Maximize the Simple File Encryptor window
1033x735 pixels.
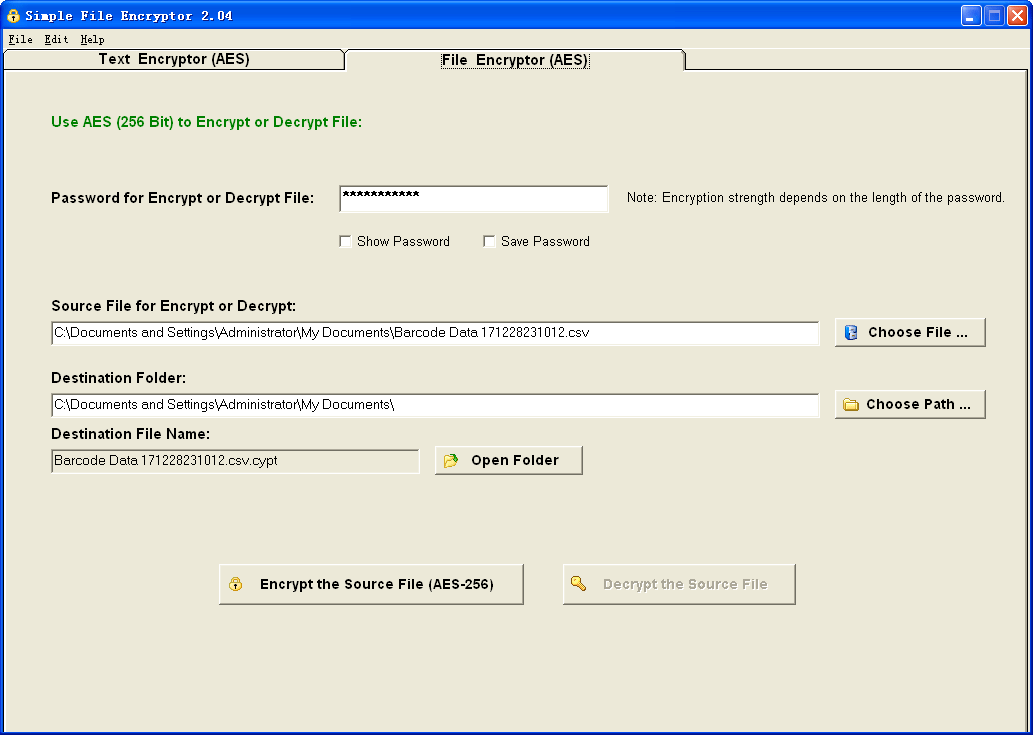(994, 16)
